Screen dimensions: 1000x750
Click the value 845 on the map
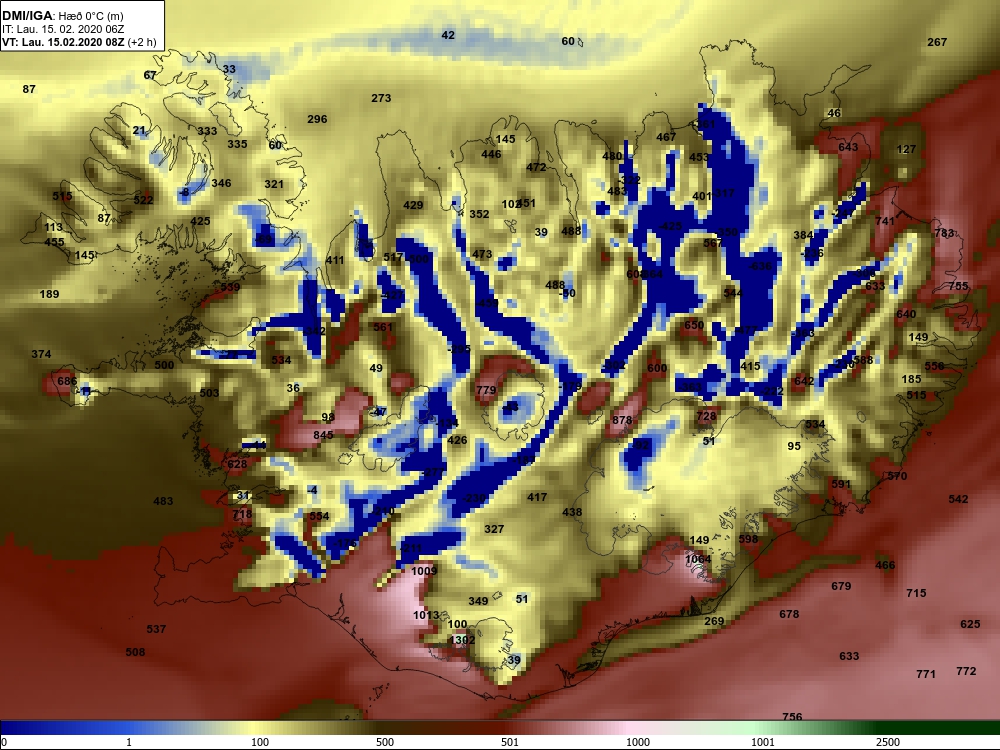[x=323, y=436]
